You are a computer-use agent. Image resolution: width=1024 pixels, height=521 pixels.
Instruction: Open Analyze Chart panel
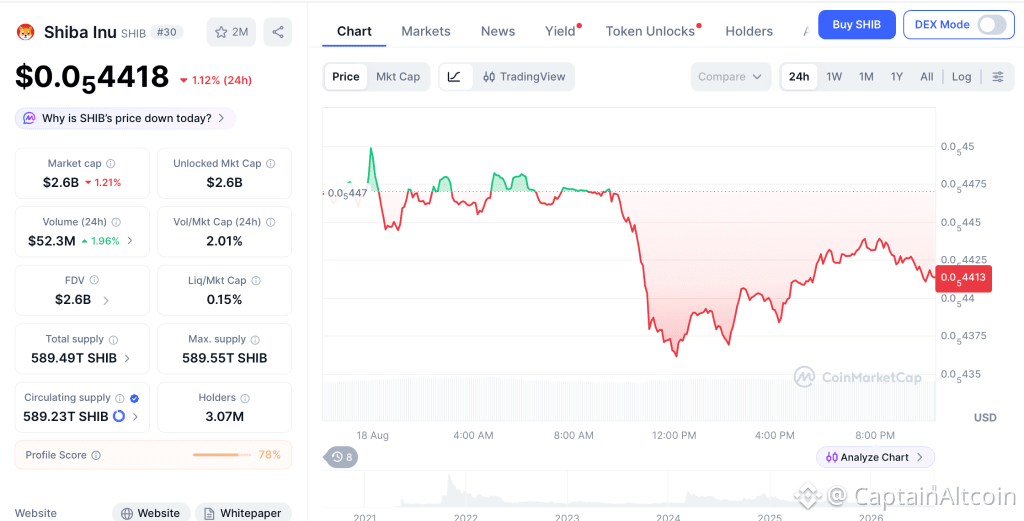(x=875, y=457)
